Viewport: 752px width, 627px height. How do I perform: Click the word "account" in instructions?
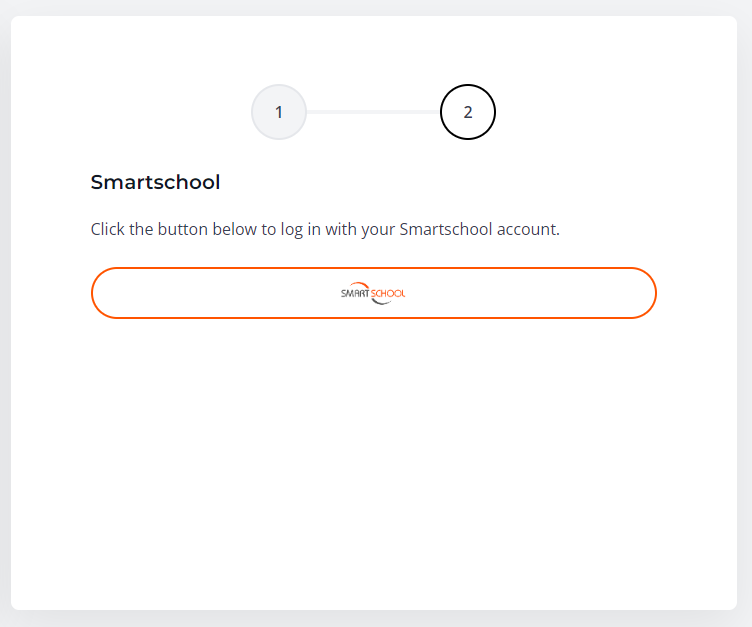pos(527,229)
